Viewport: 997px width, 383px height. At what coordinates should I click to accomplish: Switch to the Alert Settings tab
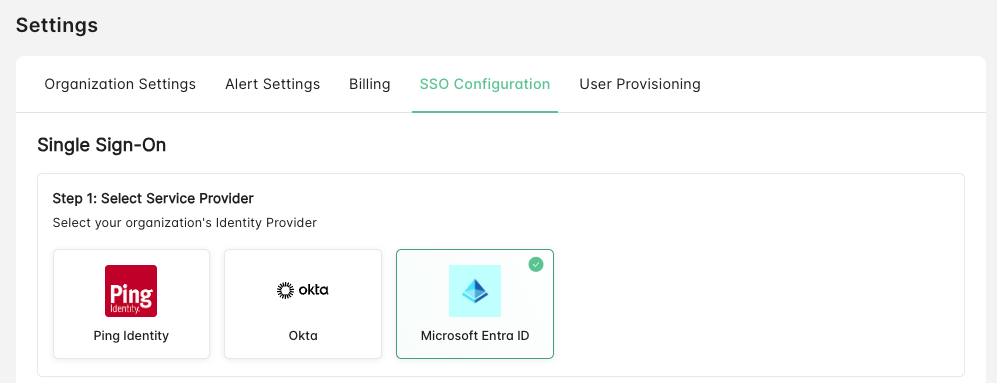272,84
